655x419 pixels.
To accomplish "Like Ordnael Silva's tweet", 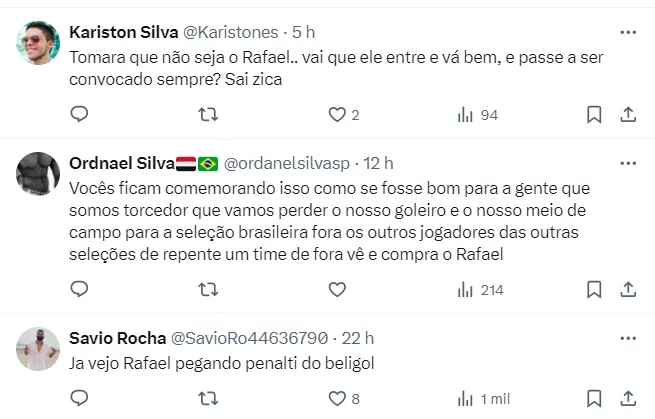I will click(x=337, y=290).
